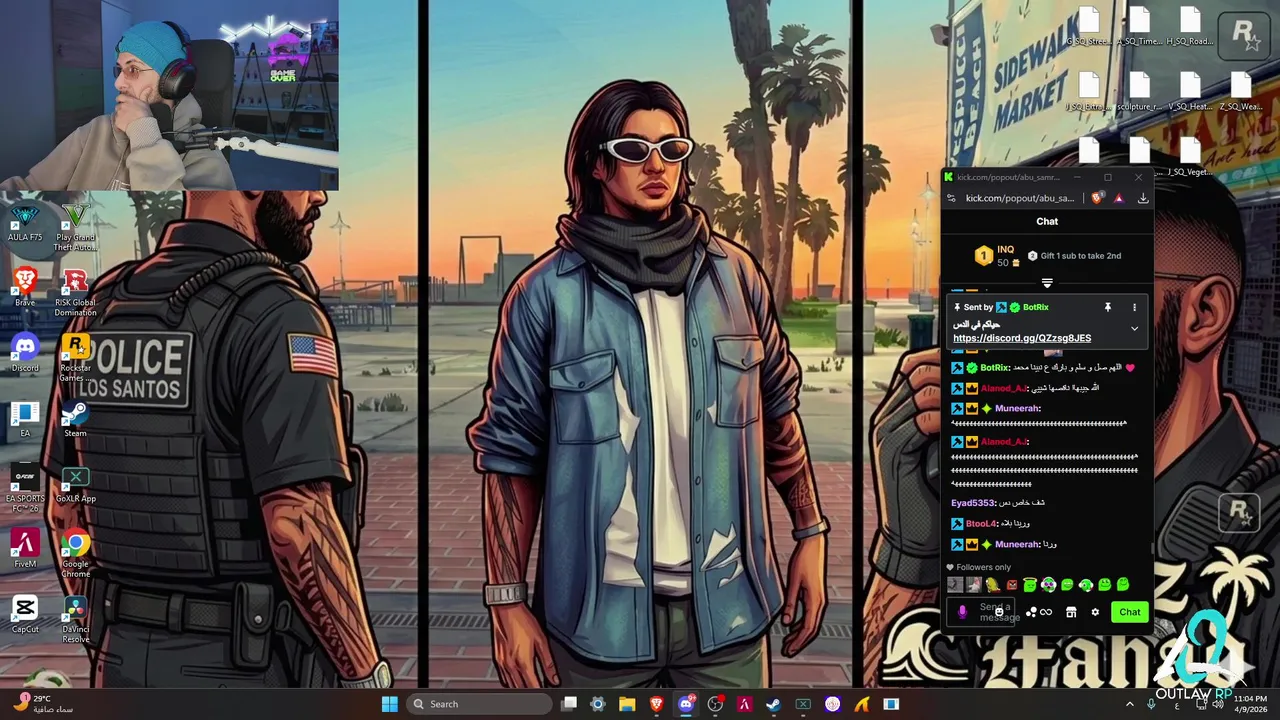The width and height of the screenshot is (1280, 720).
Task: Open RISK Global Domination desktop icon
Action: pos(76,293)
